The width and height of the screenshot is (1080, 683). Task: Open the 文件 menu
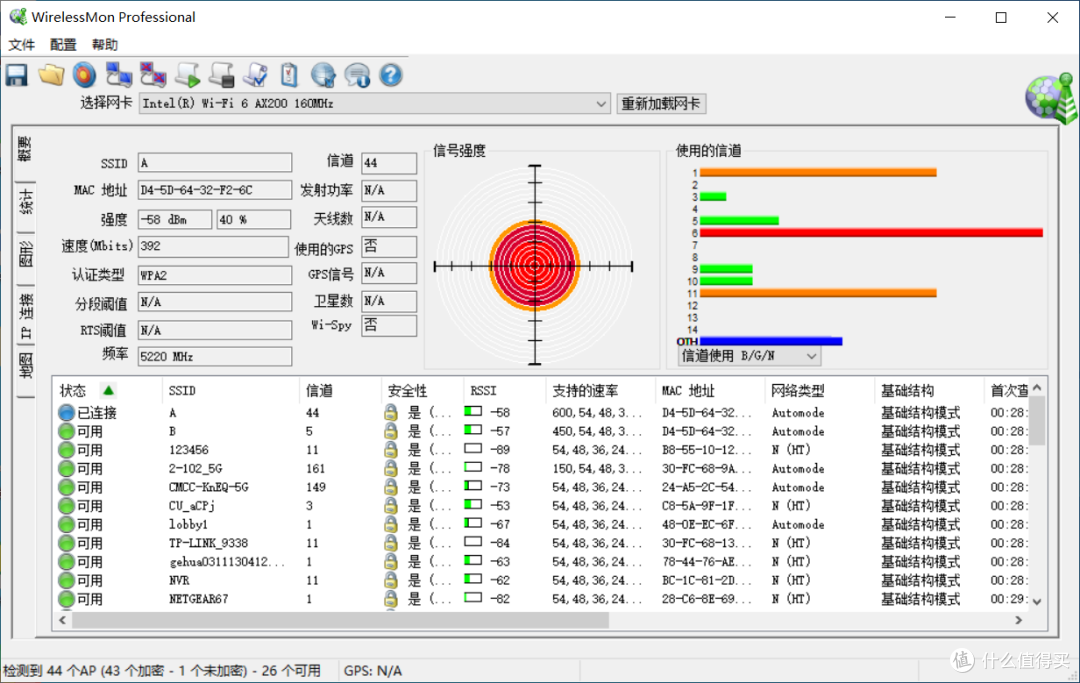pos(21,45)
